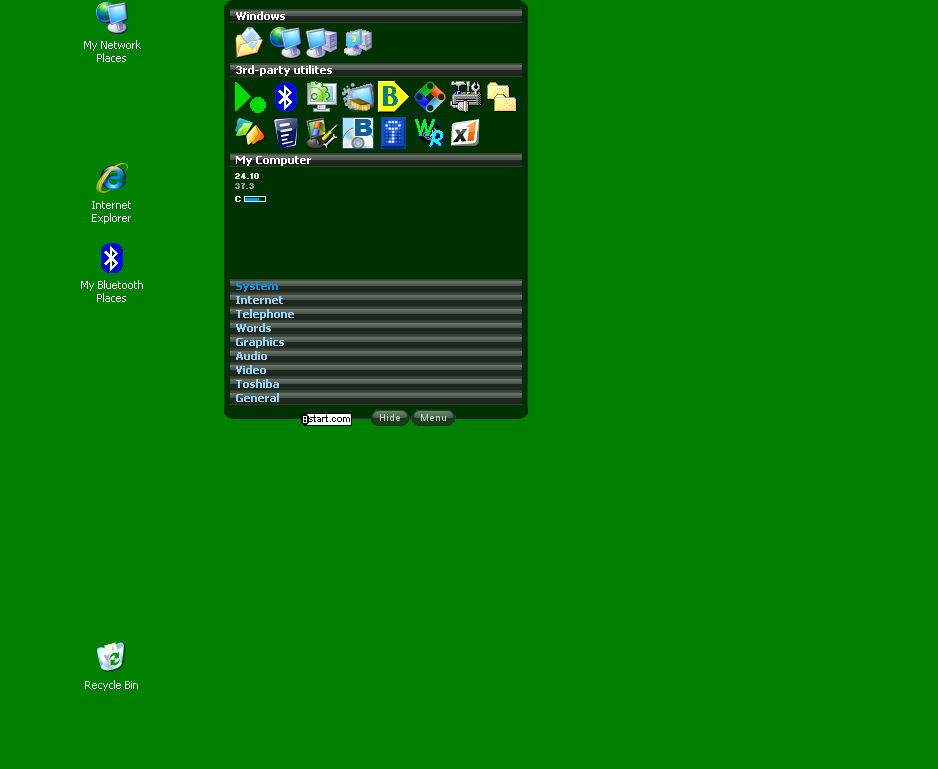
Task: Launch the screen-cleaning brush utility
Action: pyautogui.click(x=358, y=97)
